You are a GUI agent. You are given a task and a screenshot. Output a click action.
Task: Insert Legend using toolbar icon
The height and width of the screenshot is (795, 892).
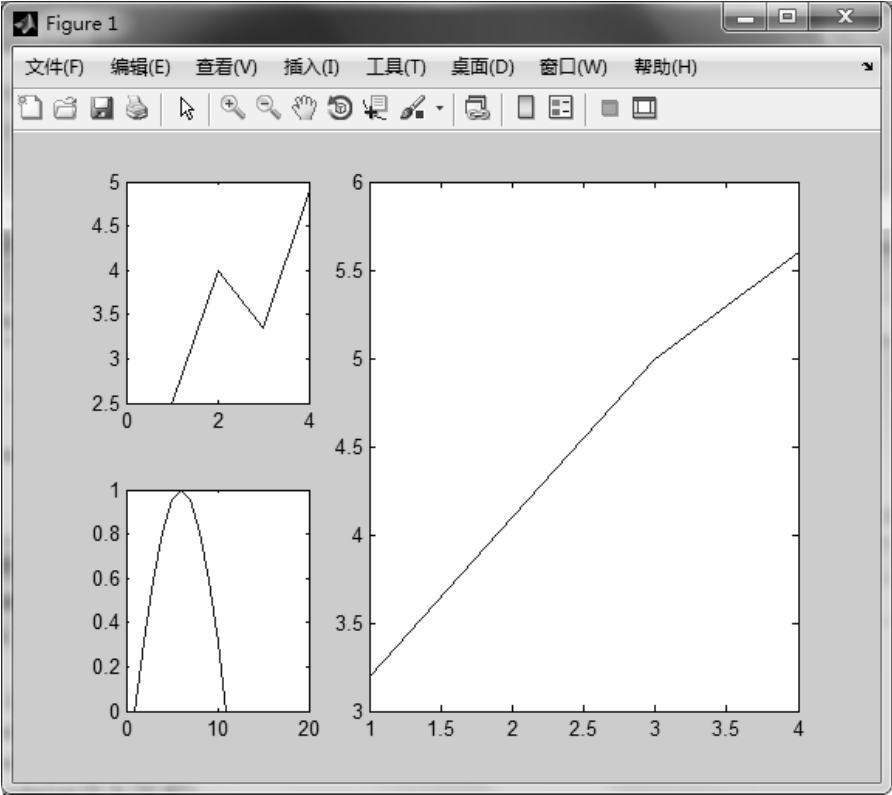561,108
